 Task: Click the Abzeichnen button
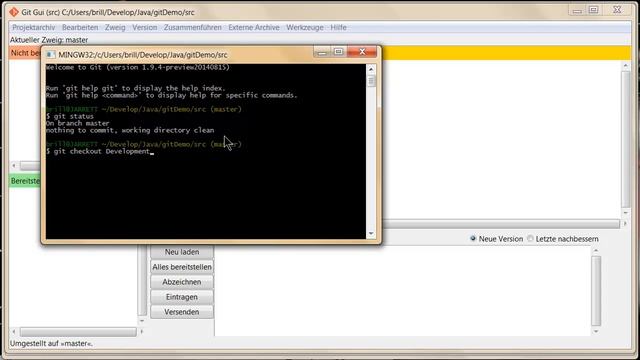click(x=182, y=282)
